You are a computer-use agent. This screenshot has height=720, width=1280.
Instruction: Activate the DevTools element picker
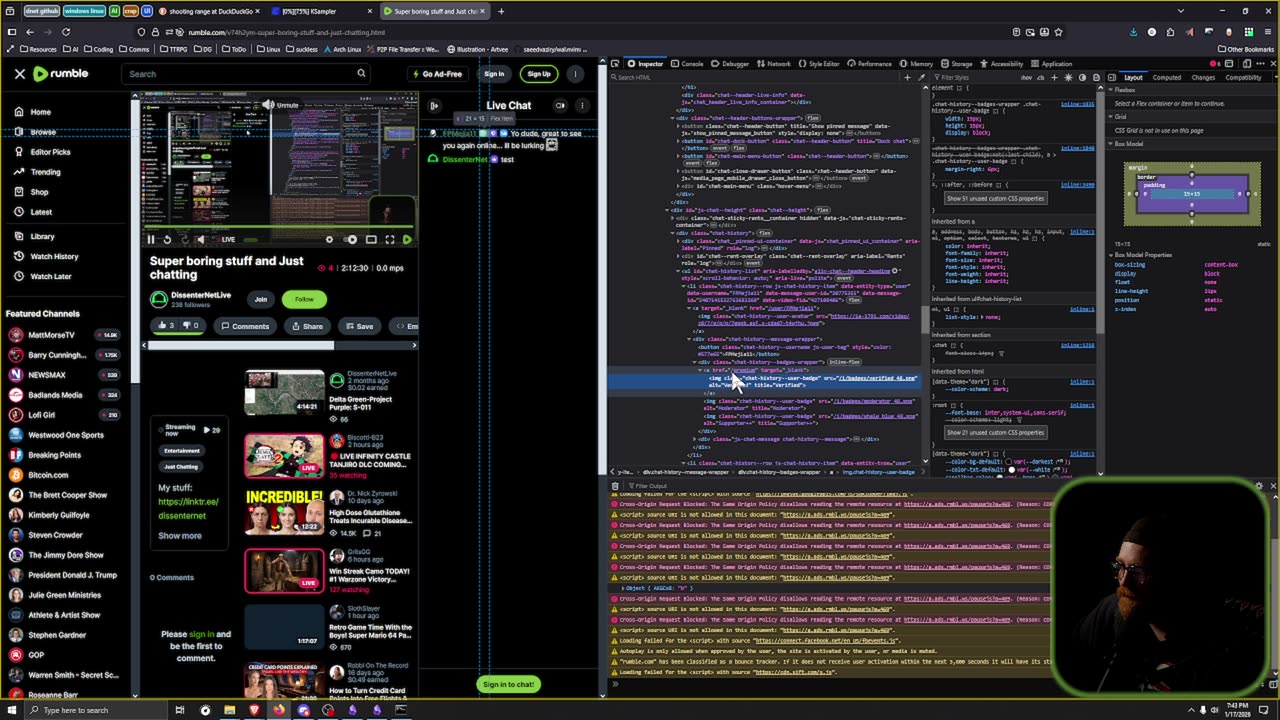coord(616,64)
